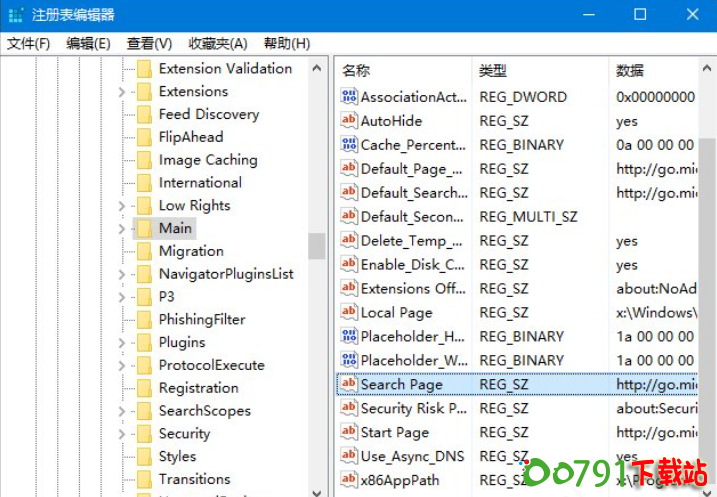This screenshot has height=497, width=717.
Task: Click the binary icon next to AssociationActivationMode
Action: click(349, 97)
